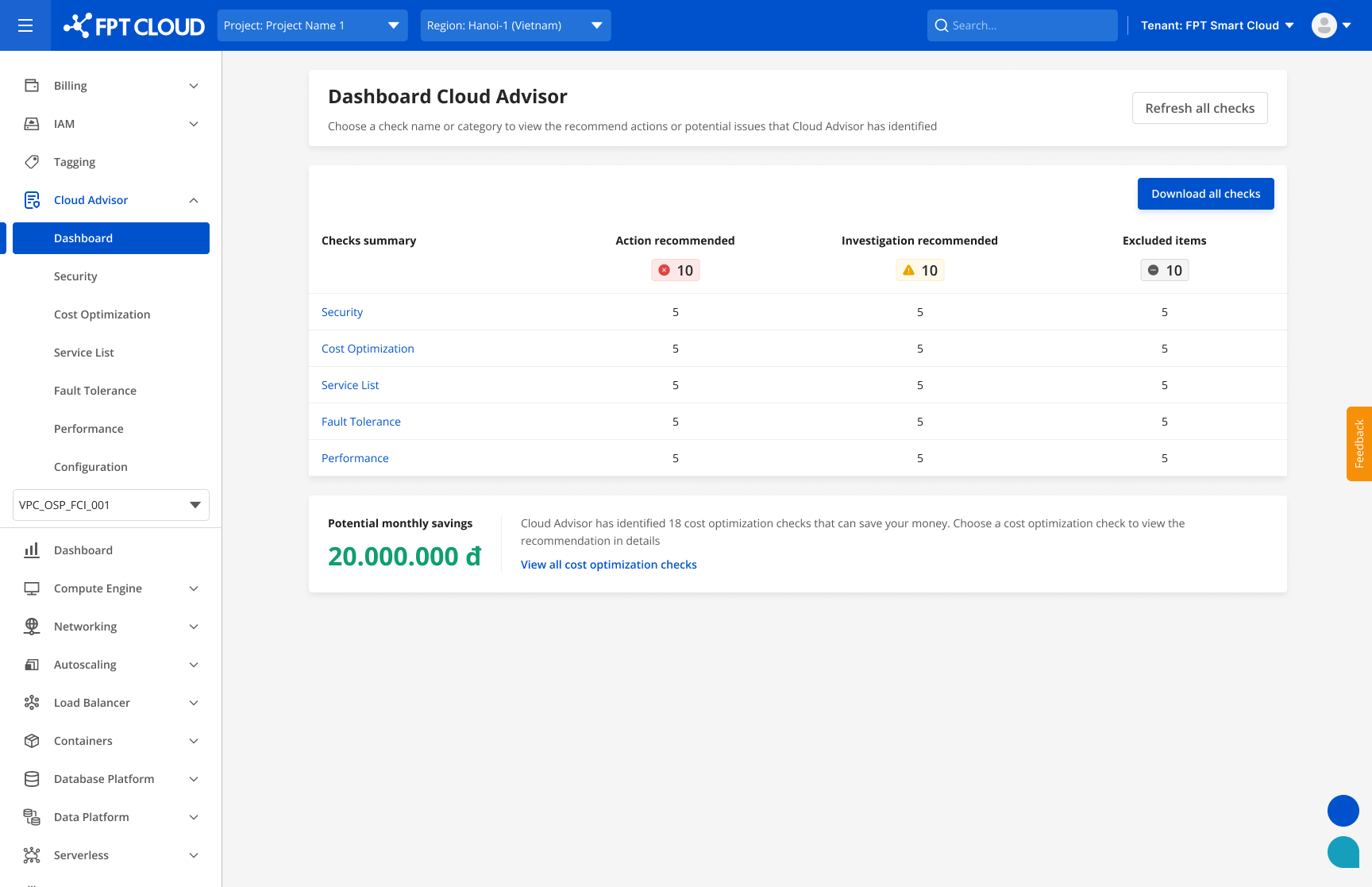Image resolution: width=1372 pixels, height=887 pixels.
Task: Click the 20.000.000 đ savings amount
Action: pos(404,557)
